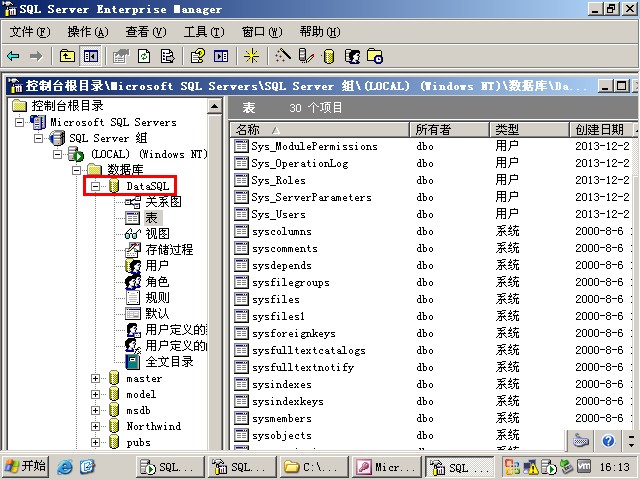Click the Help question mark toolbar icon
Screen dimensions: 640x480
tap(198, 56)
